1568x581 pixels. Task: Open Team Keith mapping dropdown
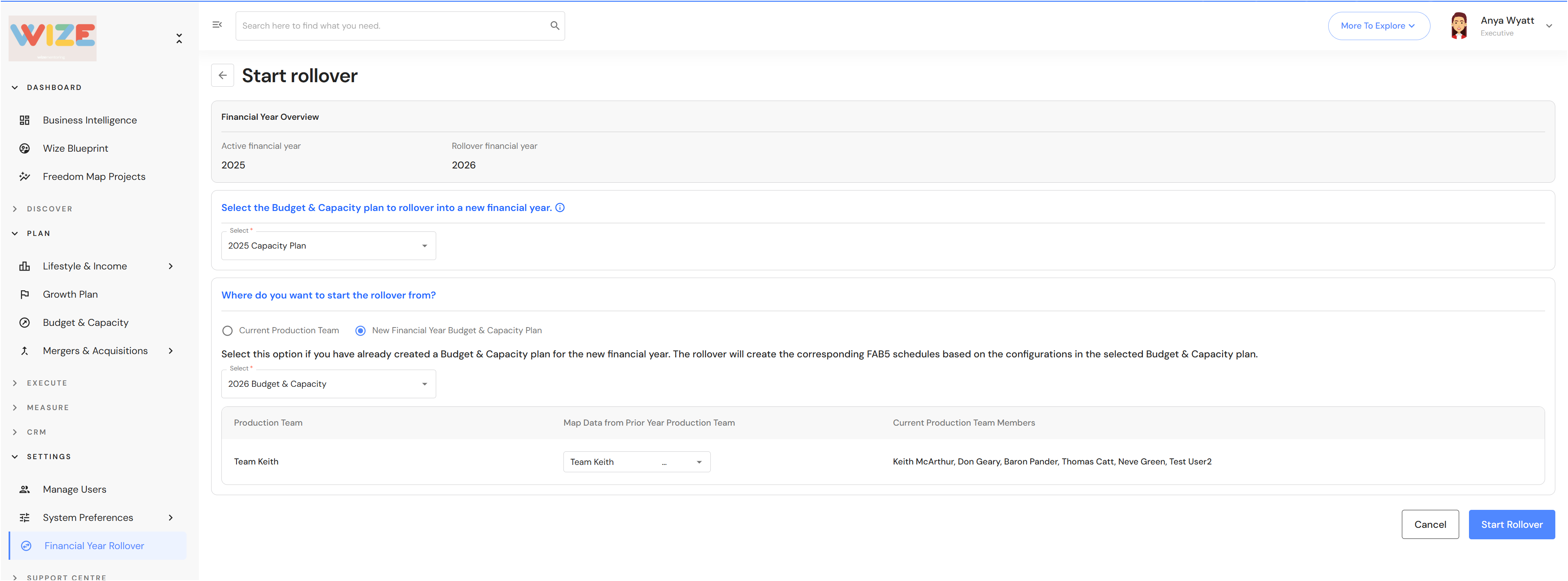click(x=636, y=462)
